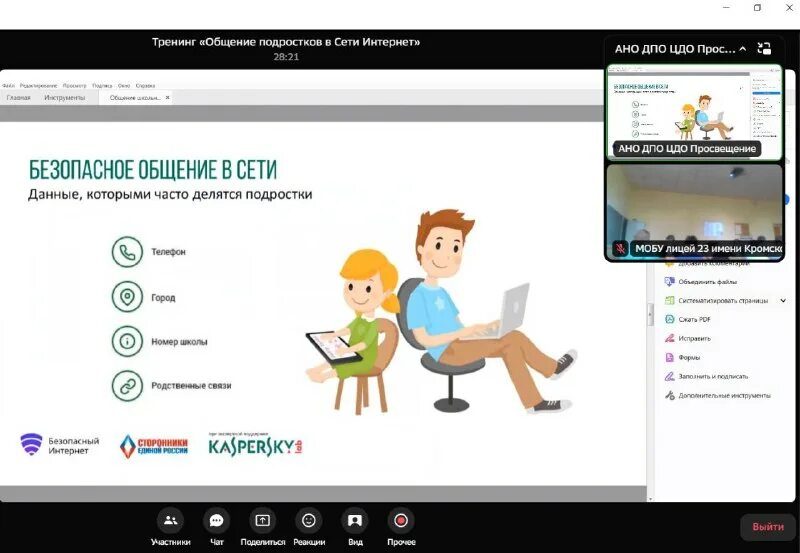This screenshot has height=553, width=800.
Task: Open the Просмотр menu
Action: tap(74, 86)
